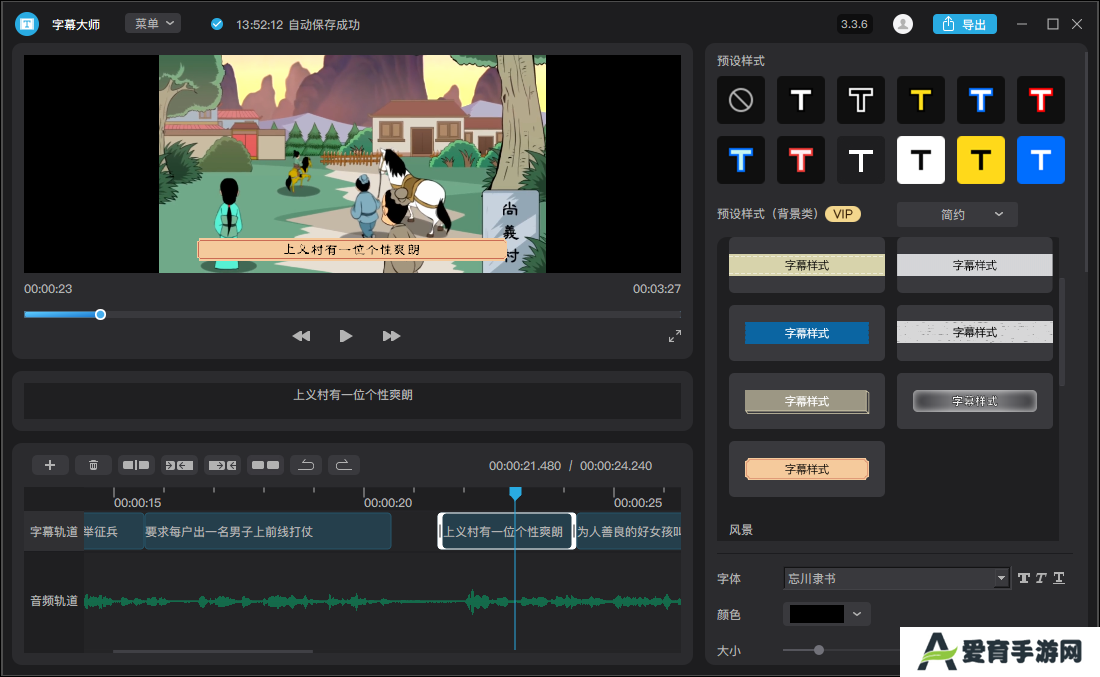This screenshot has width=1100, height=677.
Task: Select the no-style preset icon
Action: pos(741,100)
